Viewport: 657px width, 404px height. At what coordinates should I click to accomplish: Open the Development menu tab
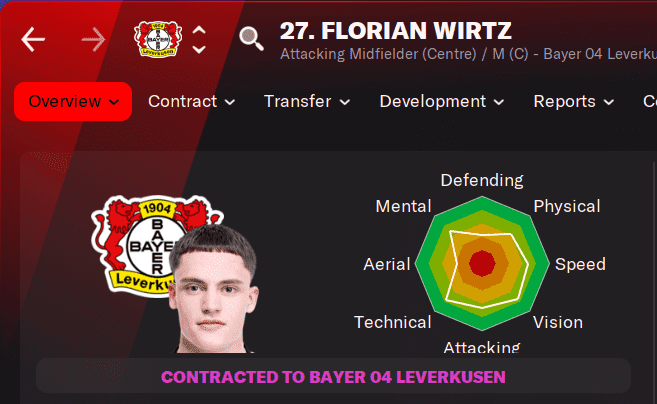[x=442, y=101]
